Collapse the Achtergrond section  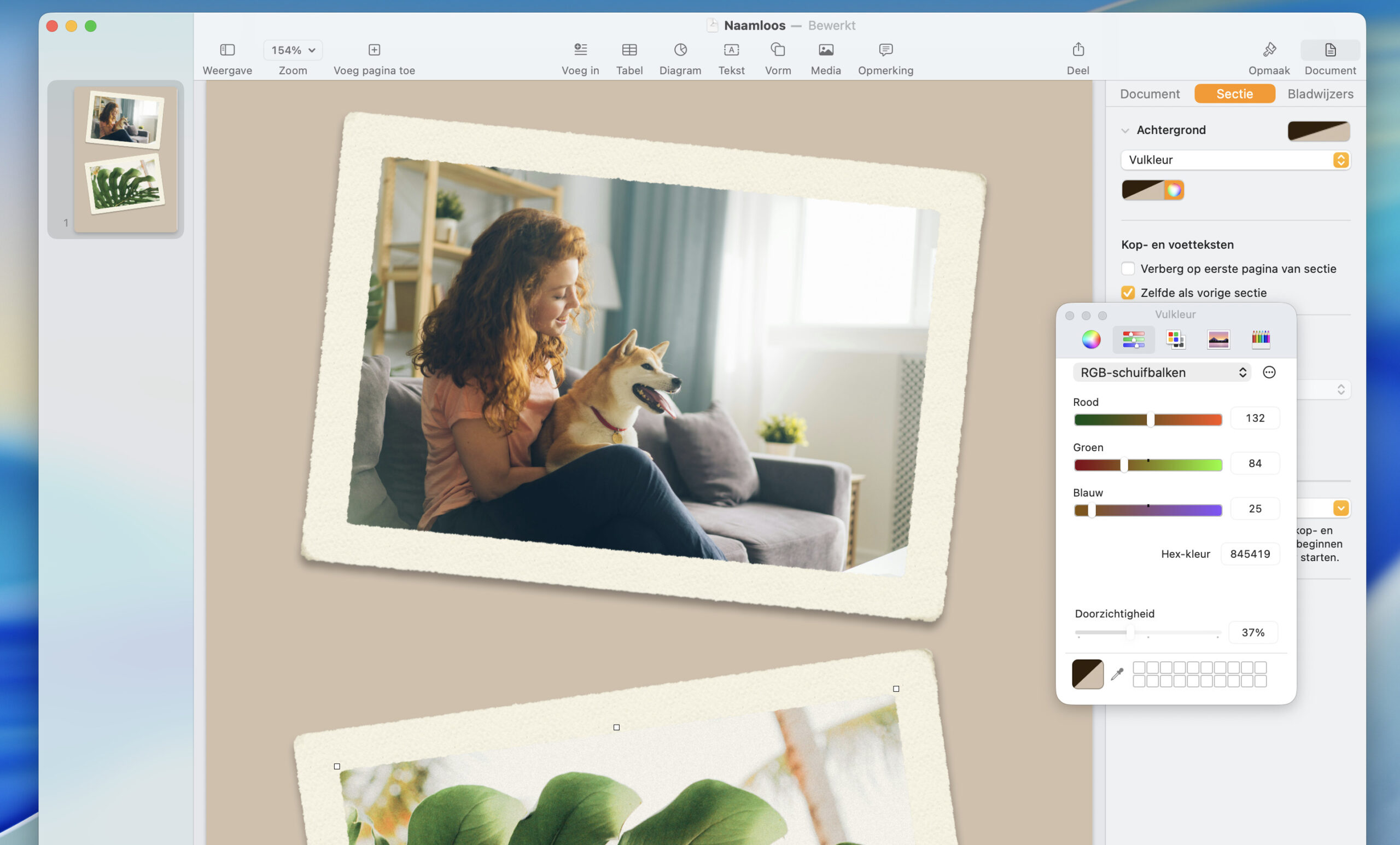coord(1124,130)
